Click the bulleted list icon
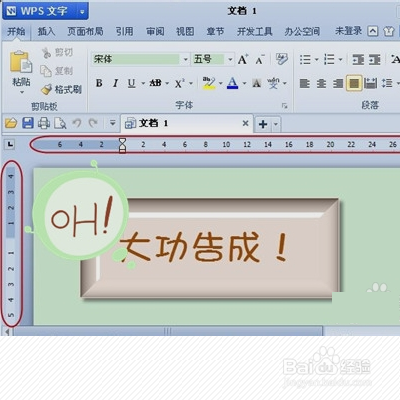The image size is (400, 400). coord(305,60)
